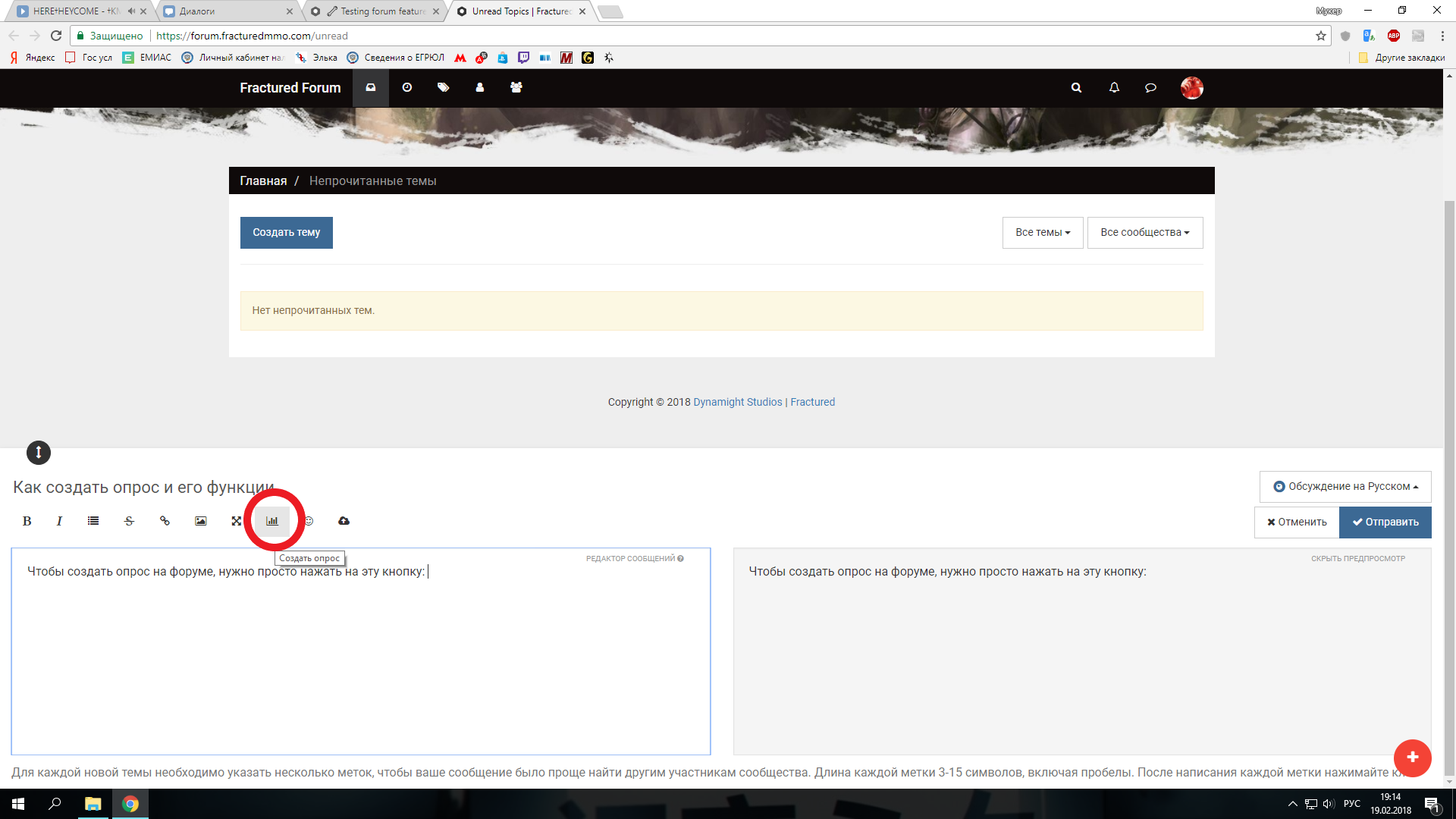Insert an image in composer
This screenshot has height=819, width=1456.
pyautogui.click(x=201, y=521)
